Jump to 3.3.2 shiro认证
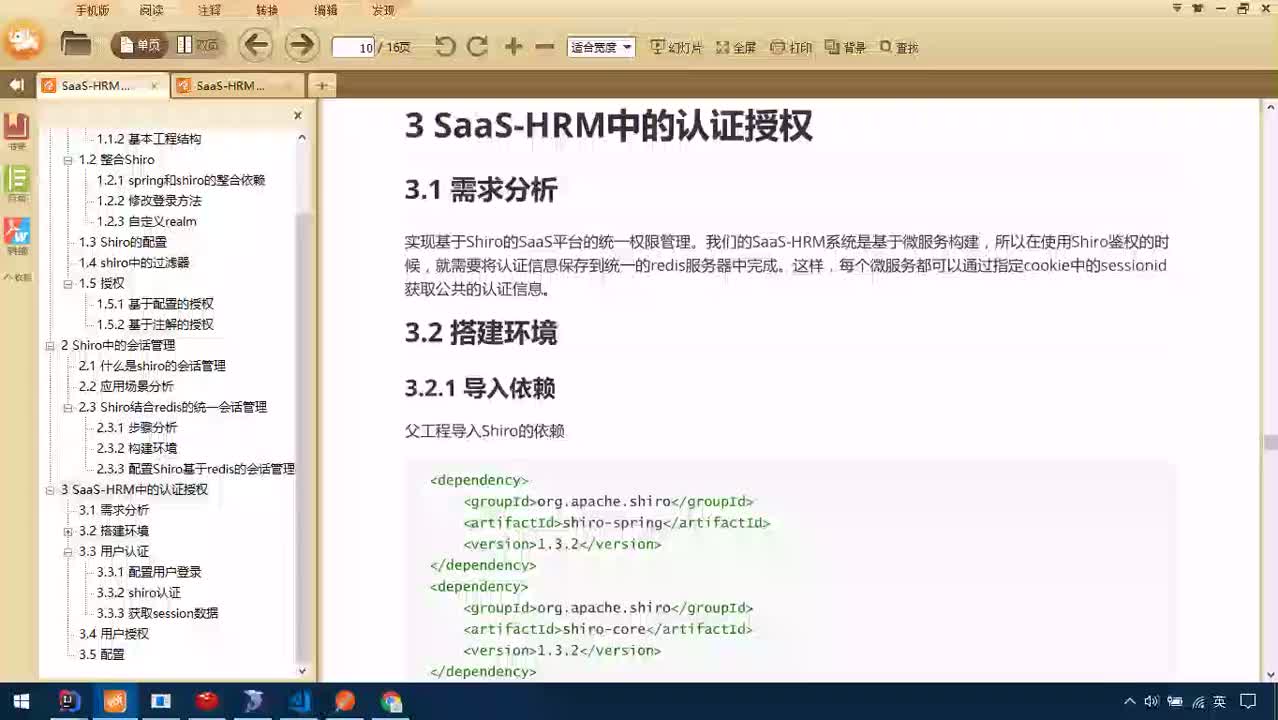 tap(139, 593)
